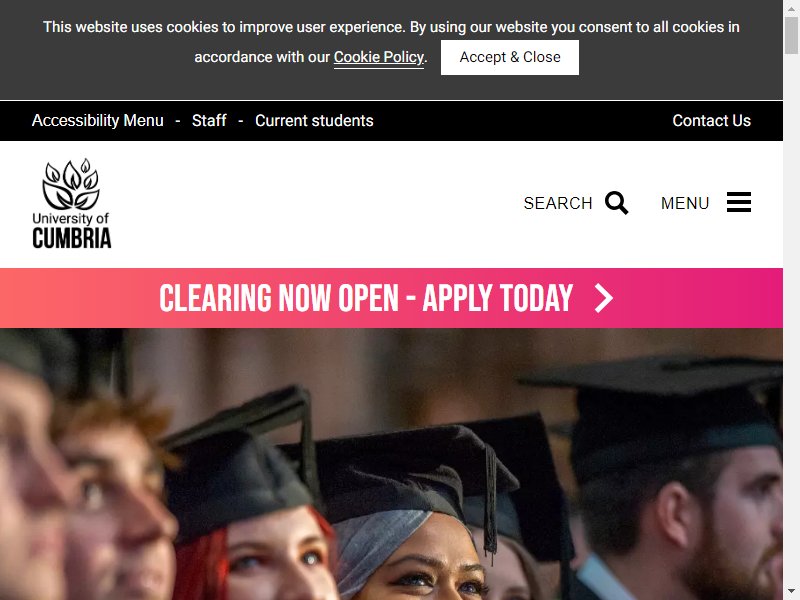
Task: Click the scrollbar up arrow
Action: [x=791, y=8]
